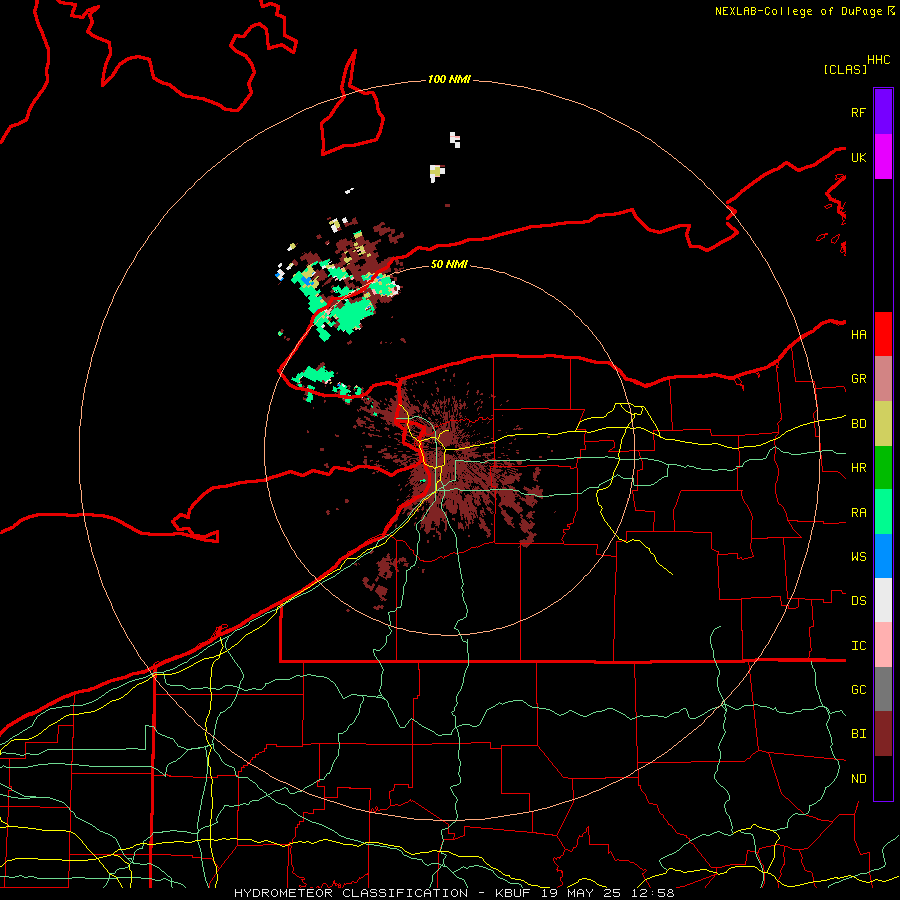Viewport: 900px width, 900px height.
Task: Click the [CLAS] legend header
Action: point(845,69)
